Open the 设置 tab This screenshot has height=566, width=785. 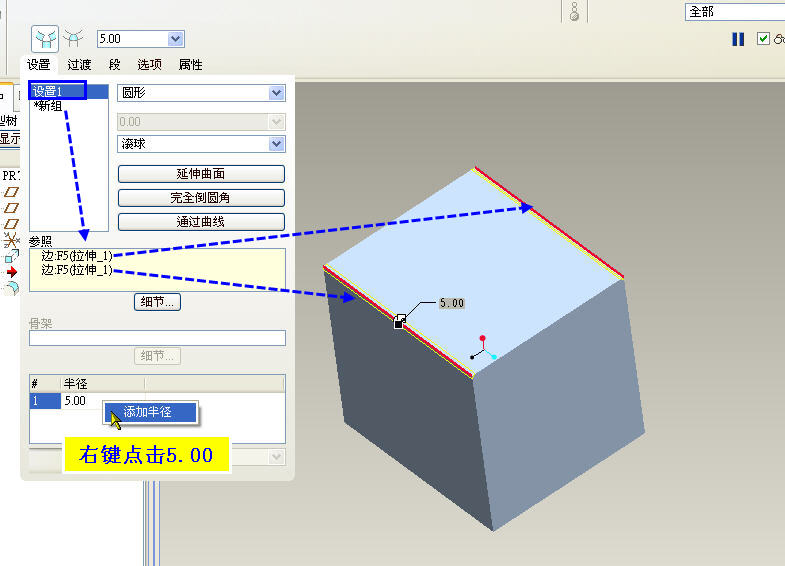39,65
